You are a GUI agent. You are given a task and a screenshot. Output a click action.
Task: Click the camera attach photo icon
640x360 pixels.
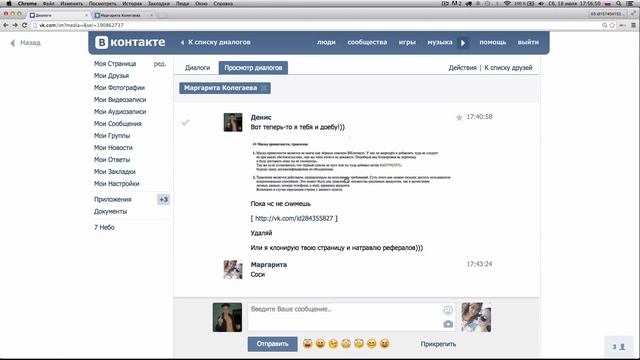tap(448, 324)
